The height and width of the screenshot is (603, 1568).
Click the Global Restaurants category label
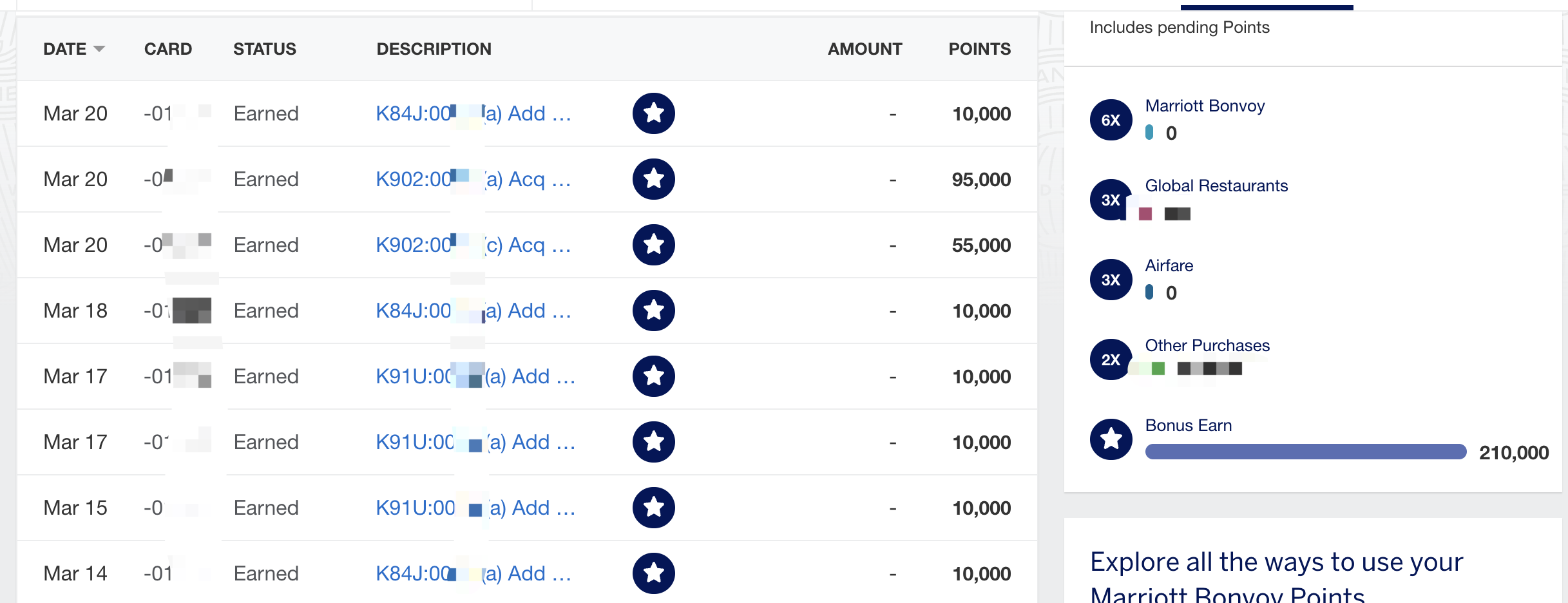[x=1216, y=186]
